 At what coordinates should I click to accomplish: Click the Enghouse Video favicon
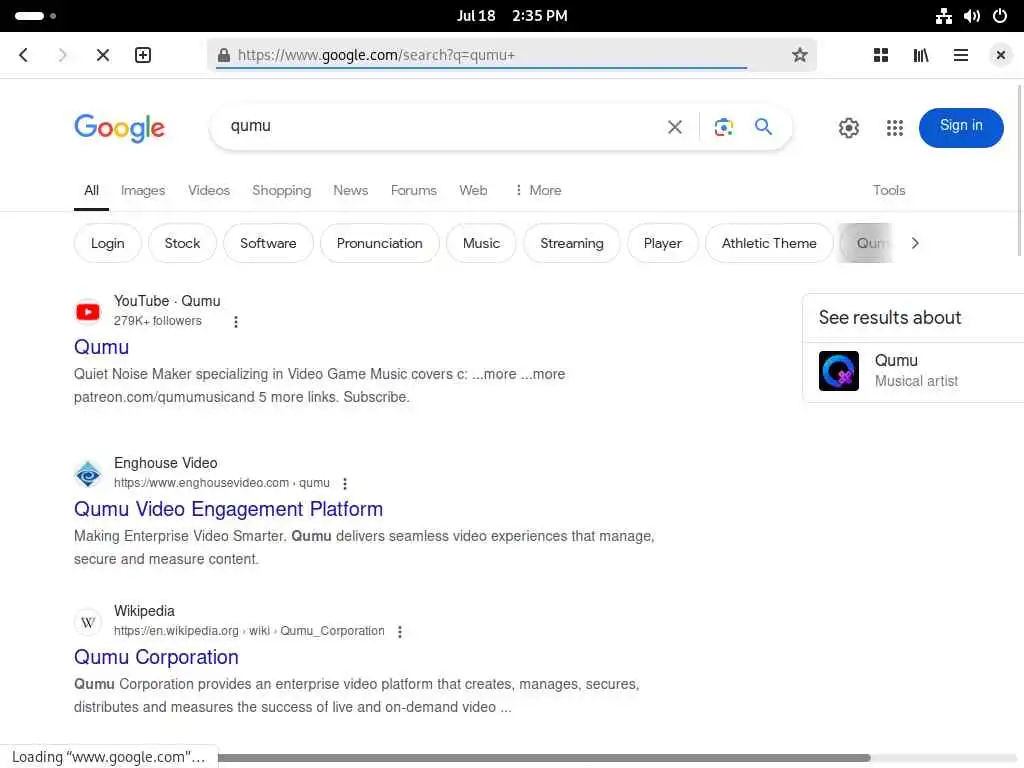click(88, 473)
